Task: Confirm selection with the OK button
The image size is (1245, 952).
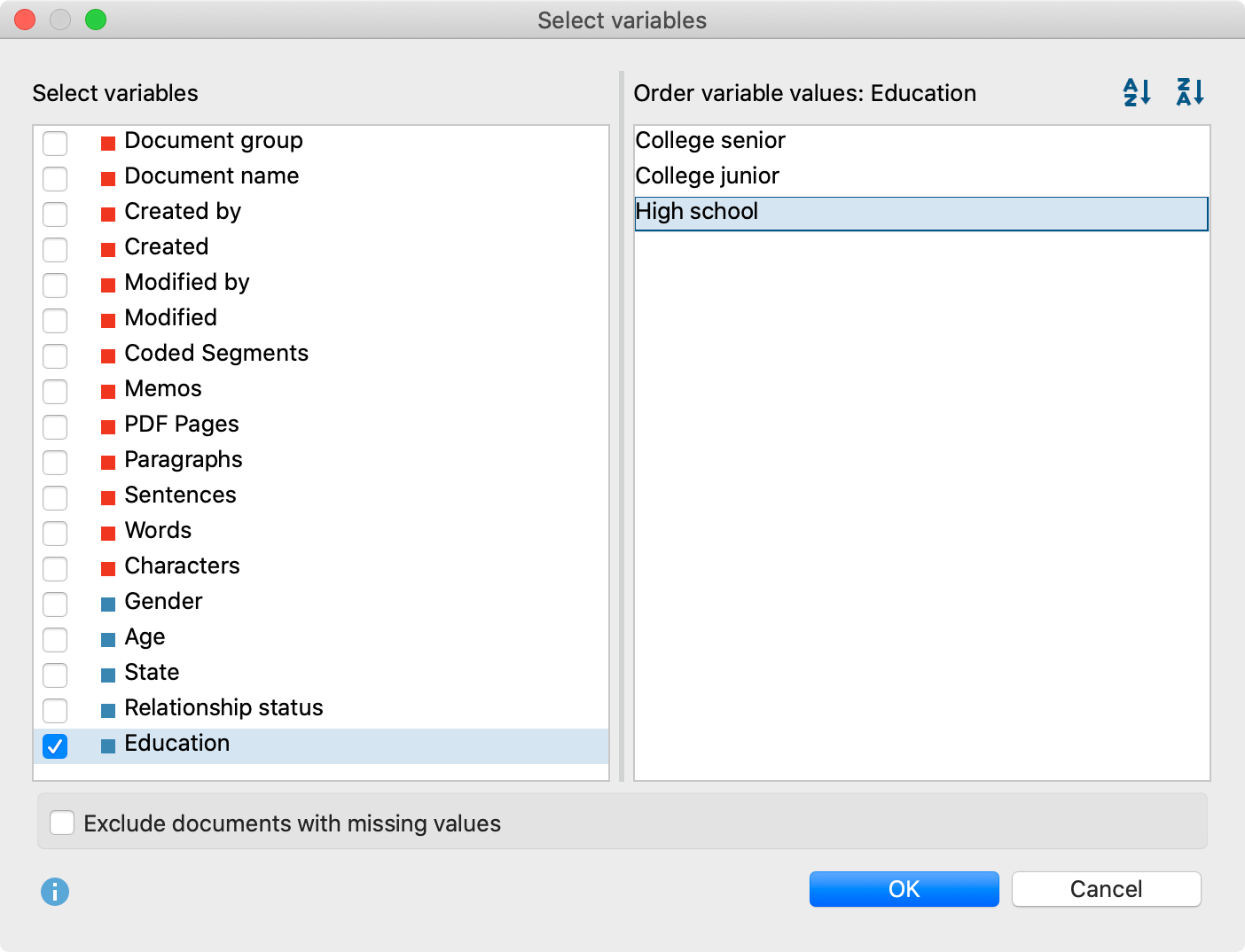Action: (904, 889)
